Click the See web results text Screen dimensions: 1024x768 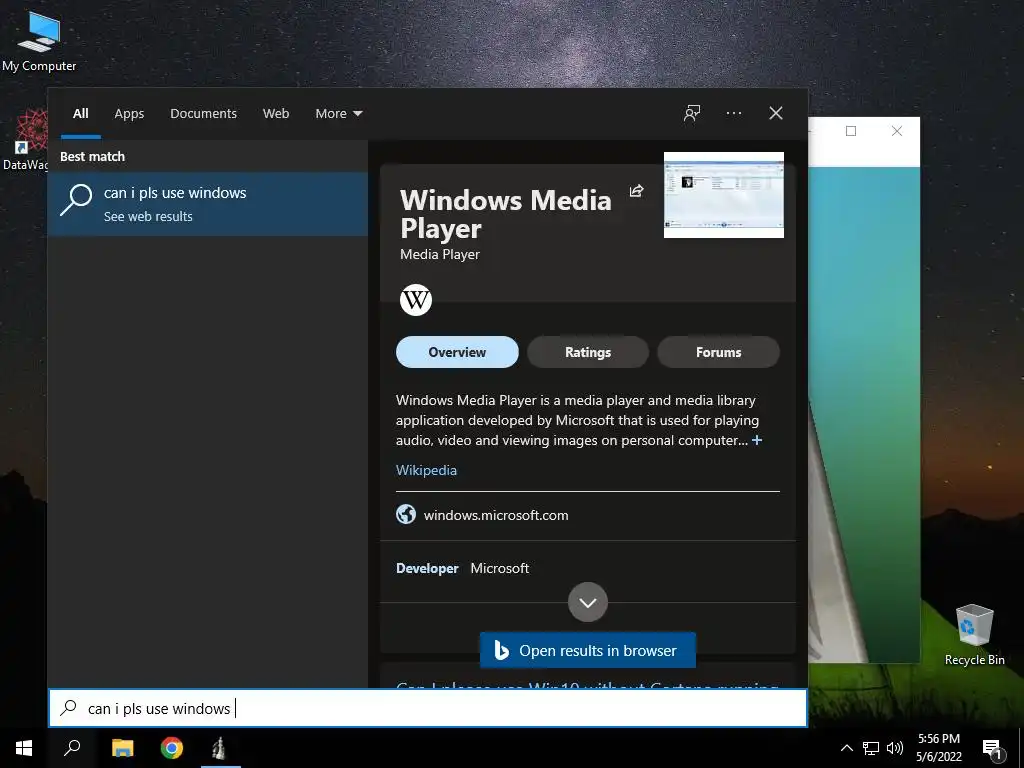(x=148, y=217)
